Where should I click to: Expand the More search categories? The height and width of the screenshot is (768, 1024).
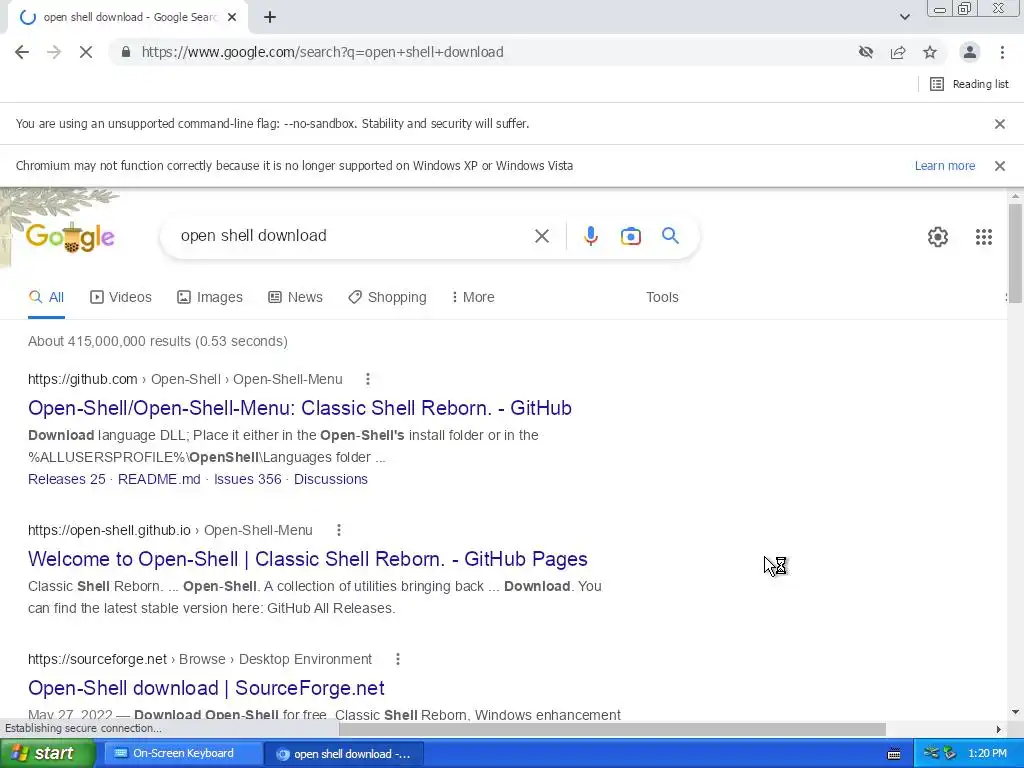(x=473, y=298)
